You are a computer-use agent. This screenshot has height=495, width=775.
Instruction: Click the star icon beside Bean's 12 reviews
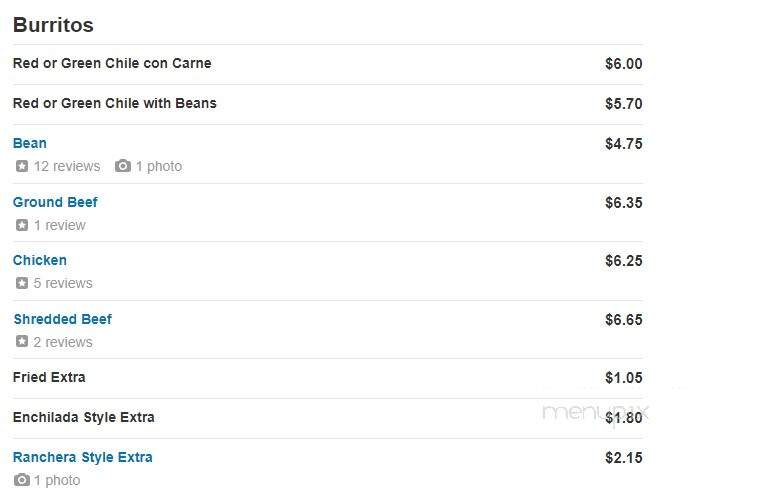pyautogui.click(x=22, y=166)
